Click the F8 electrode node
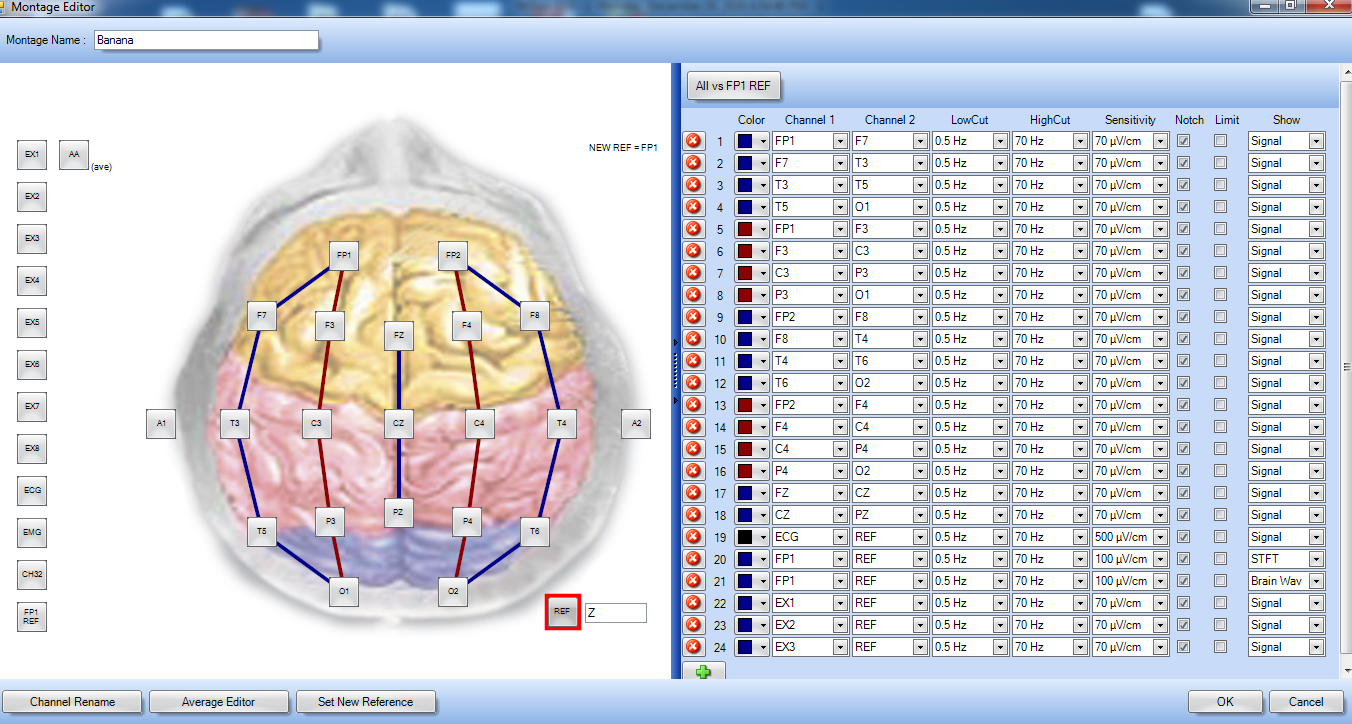This screenshot has width=1352, height=724. tap(534, 315)
